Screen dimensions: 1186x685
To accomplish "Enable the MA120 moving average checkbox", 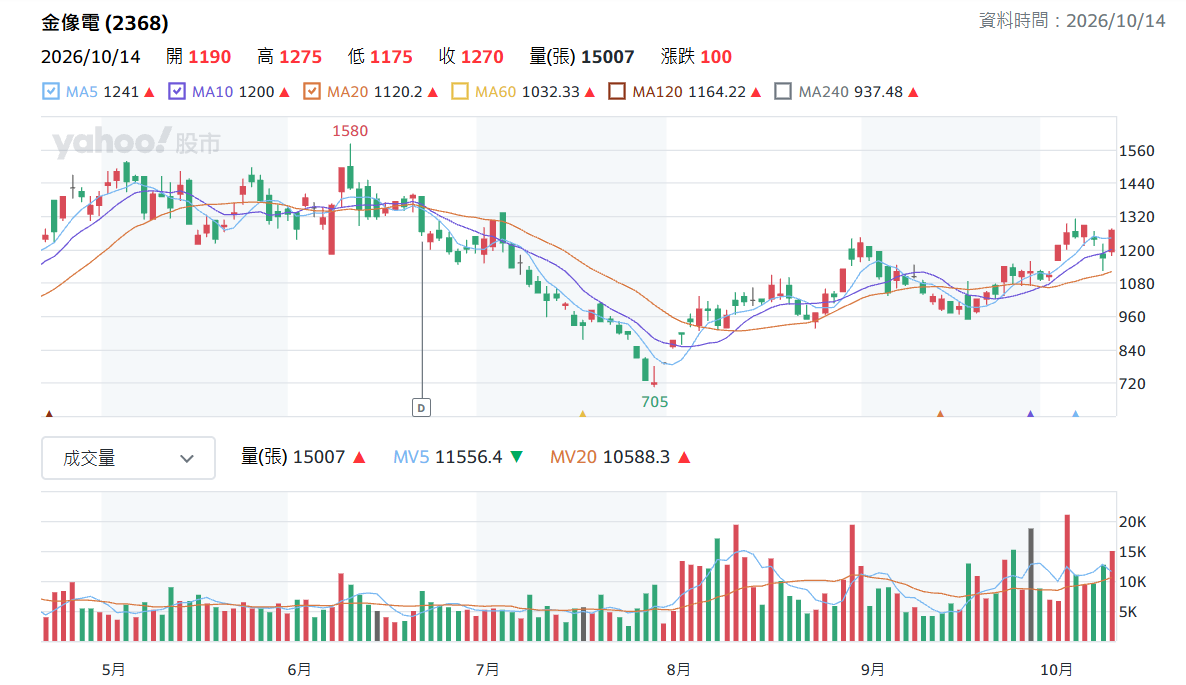I will coord(617,91).
